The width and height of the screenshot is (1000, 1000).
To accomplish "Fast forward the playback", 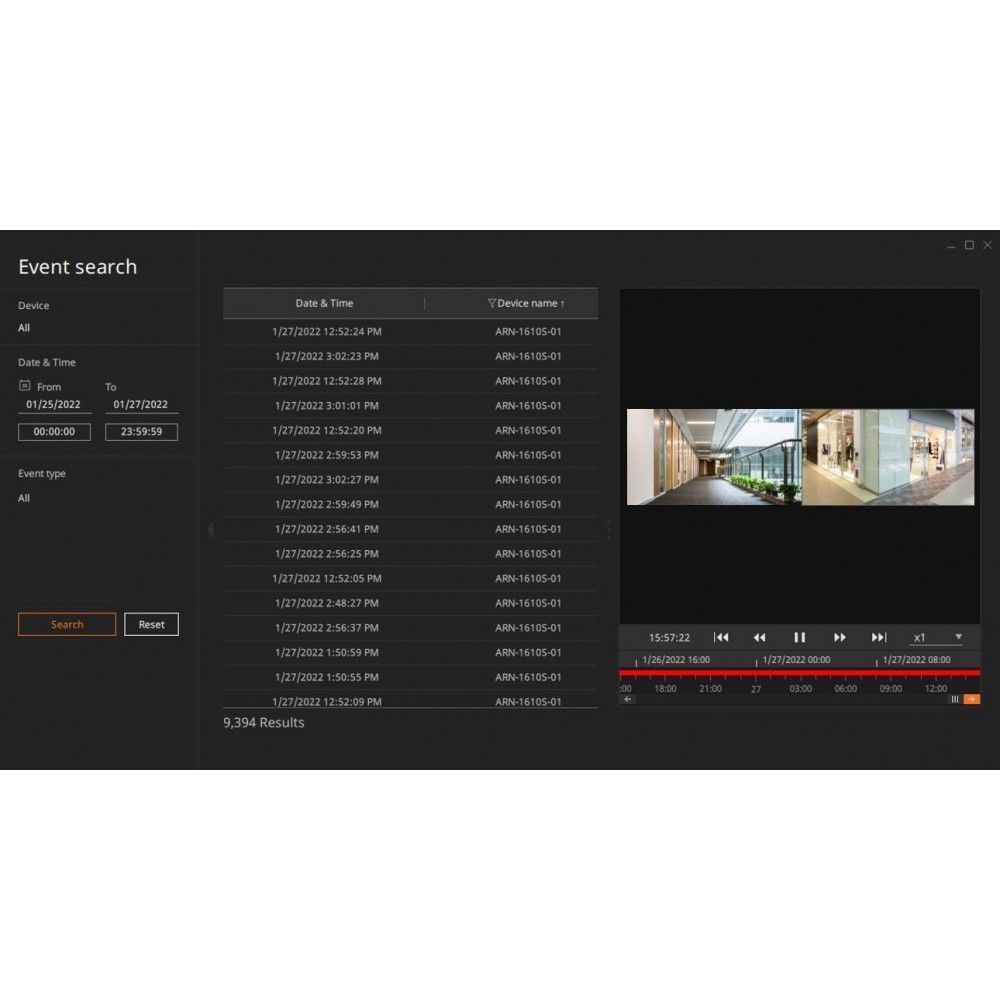I will pyautogui.click(x=840, y=637).
